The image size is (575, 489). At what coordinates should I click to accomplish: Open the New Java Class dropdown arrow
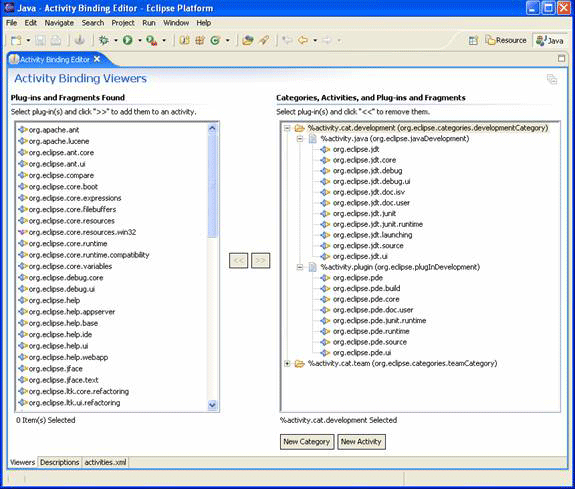tap(227, 40)
